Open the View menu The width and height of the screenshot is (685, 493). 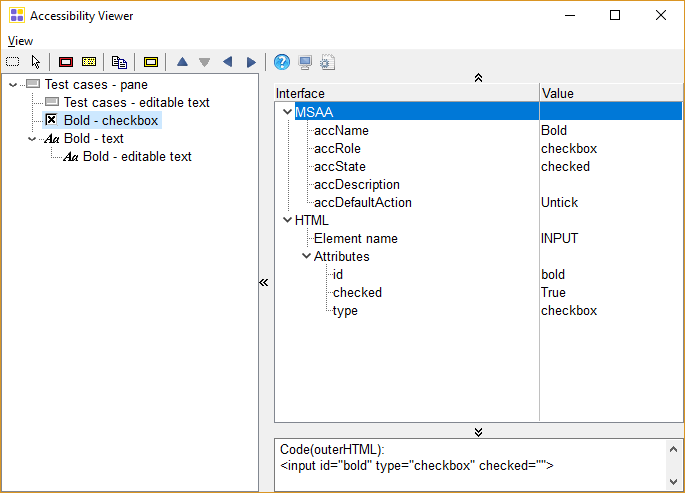pos(20,41)
